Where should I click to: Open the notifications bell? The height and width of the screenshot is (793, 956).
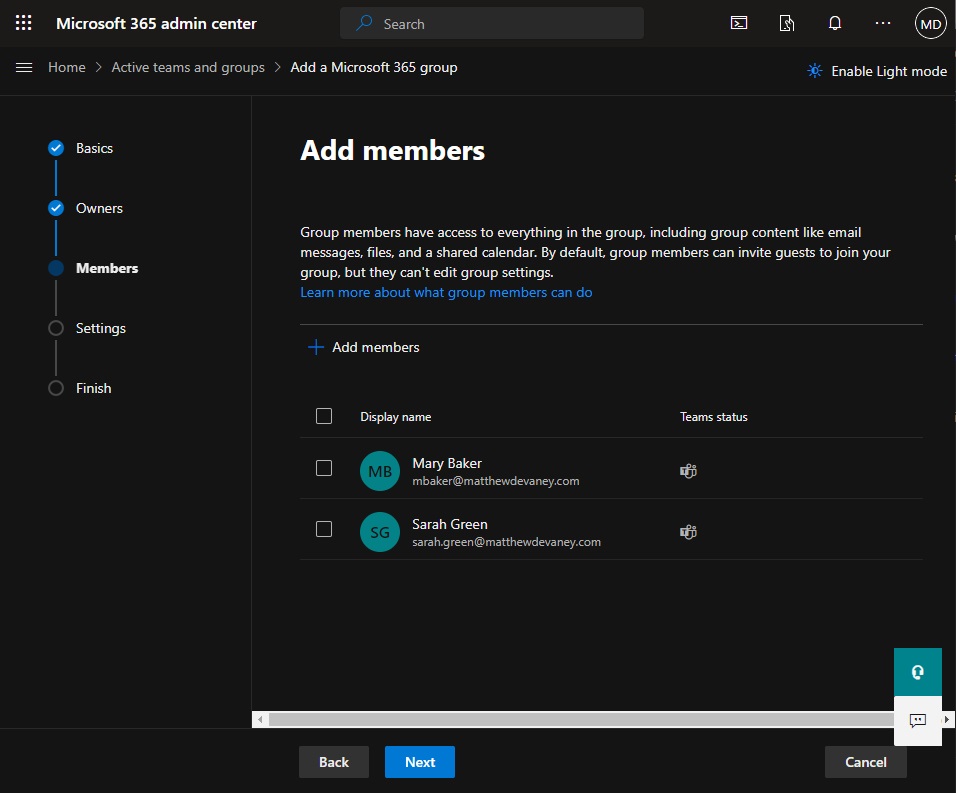[x=835, y=23]
